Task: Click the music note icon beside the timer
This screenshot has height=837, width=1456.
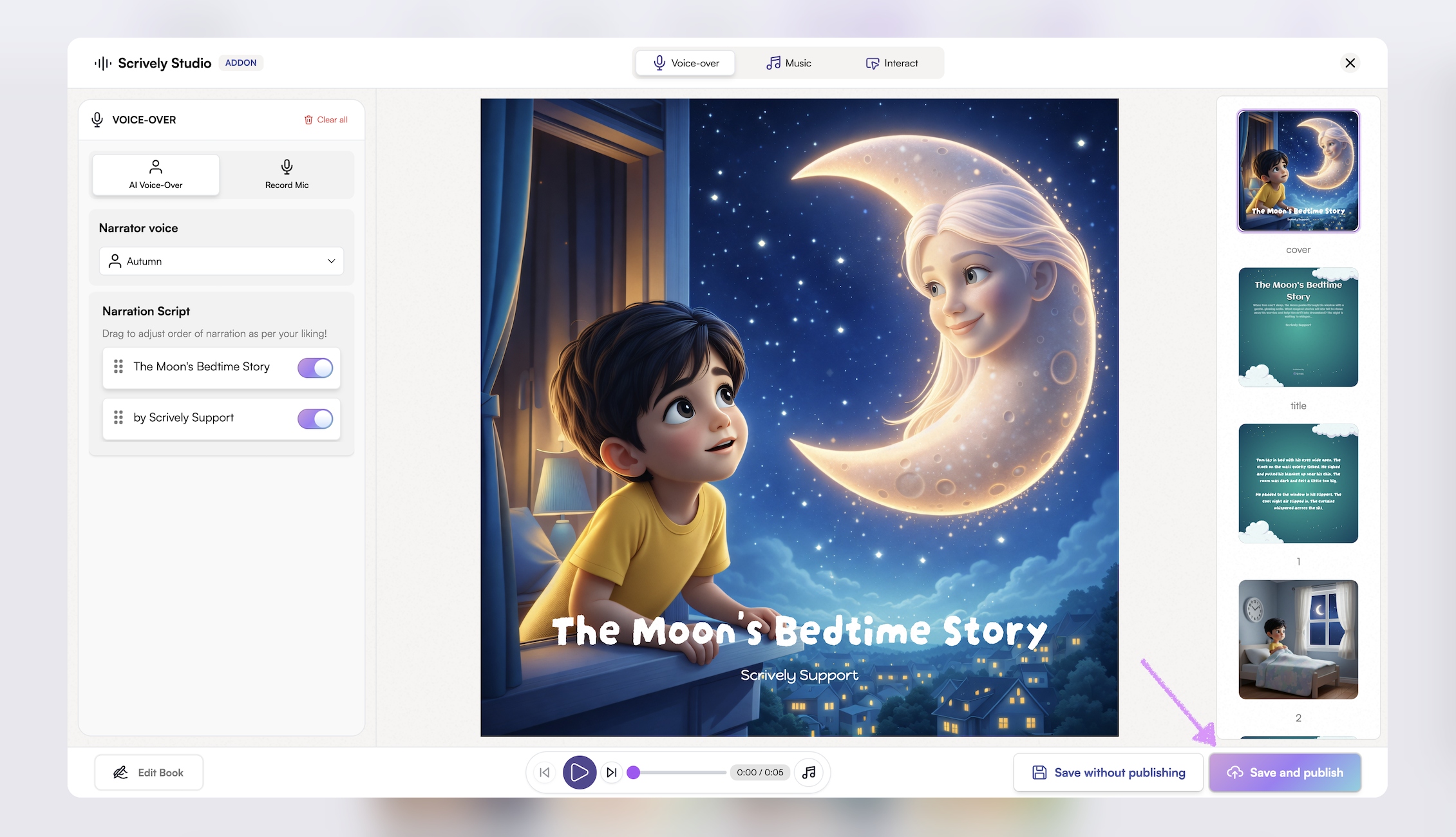Action: [x=809, y=772]
